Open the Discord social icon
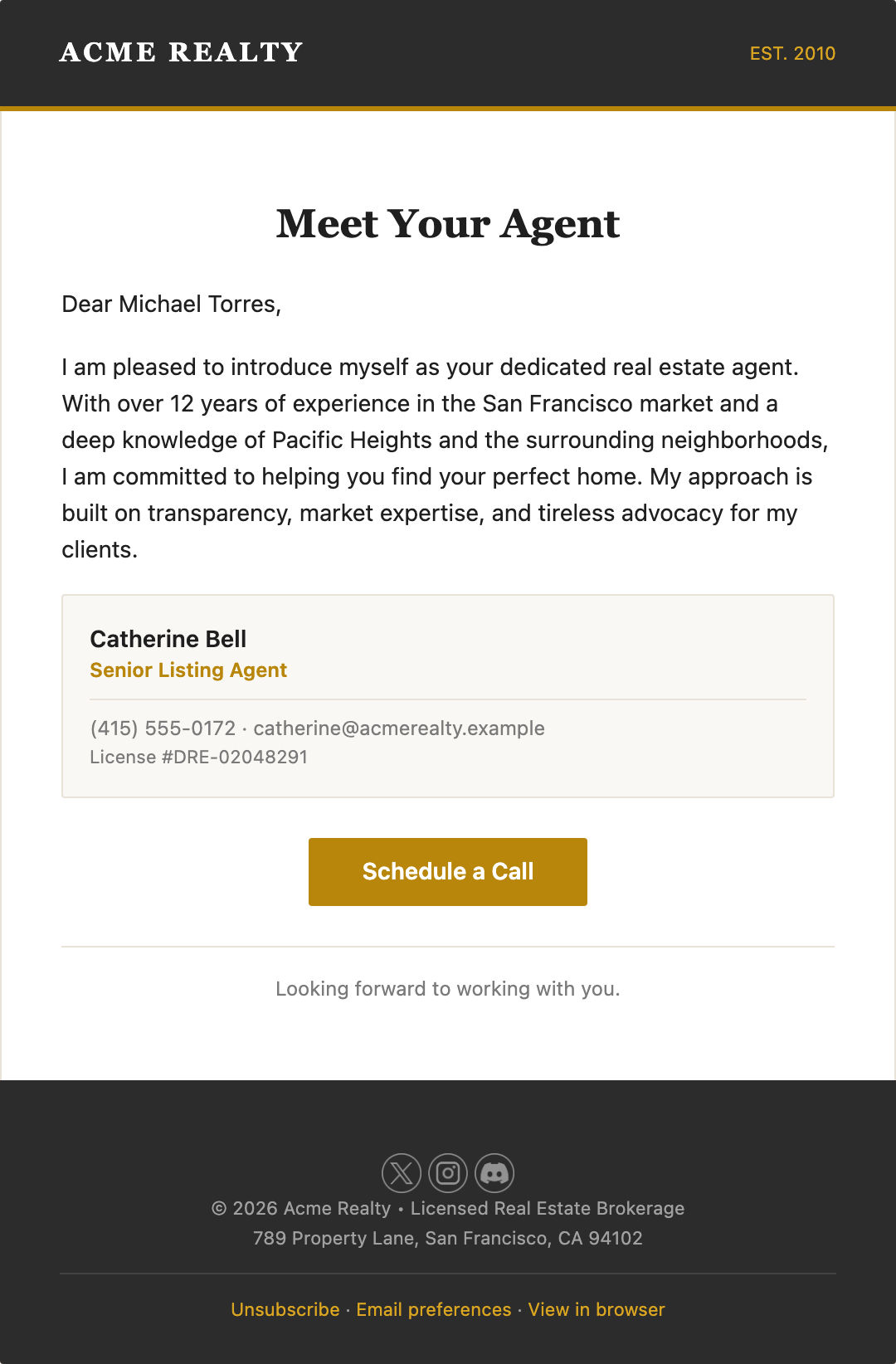The height and width of the screenshot is (1364, 896). [494, 1173]
